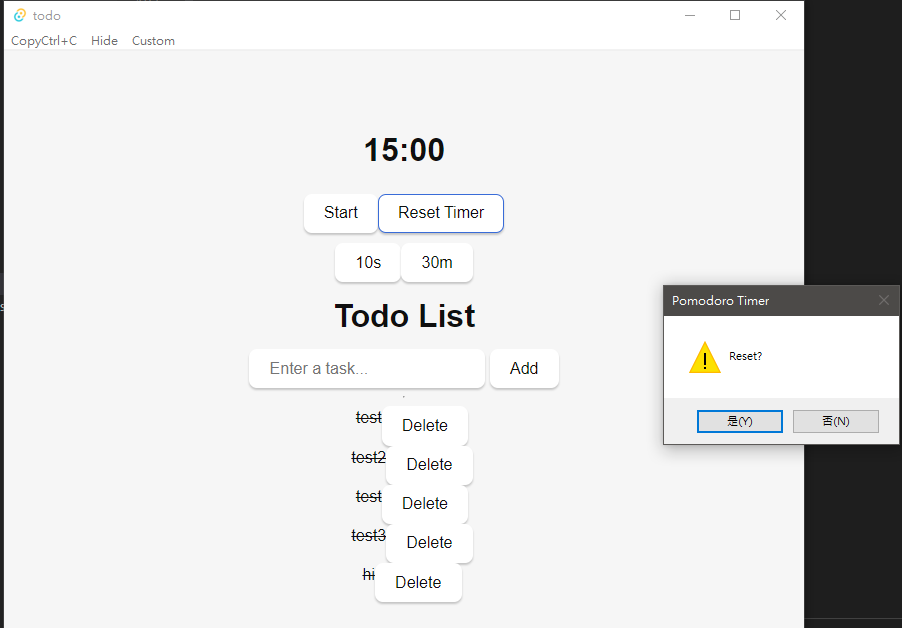Click the 15:00 timer display

404,151
